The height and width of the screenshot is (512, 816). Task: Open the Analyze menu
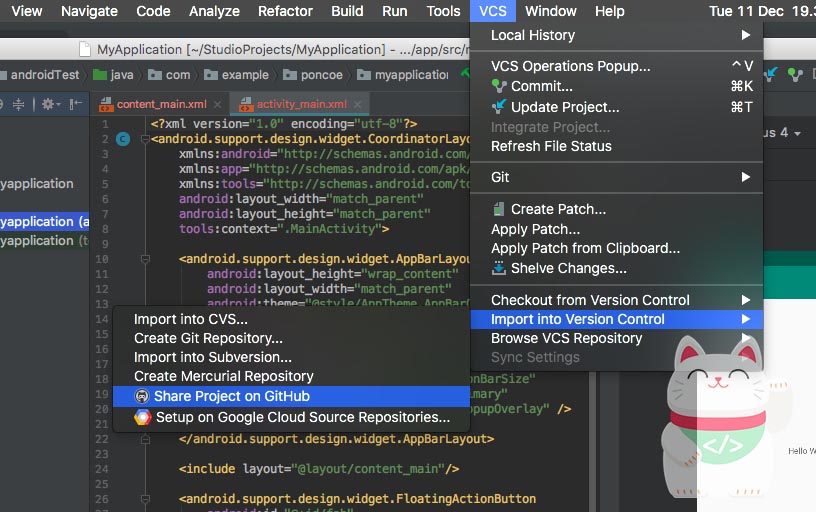[214, 11]
